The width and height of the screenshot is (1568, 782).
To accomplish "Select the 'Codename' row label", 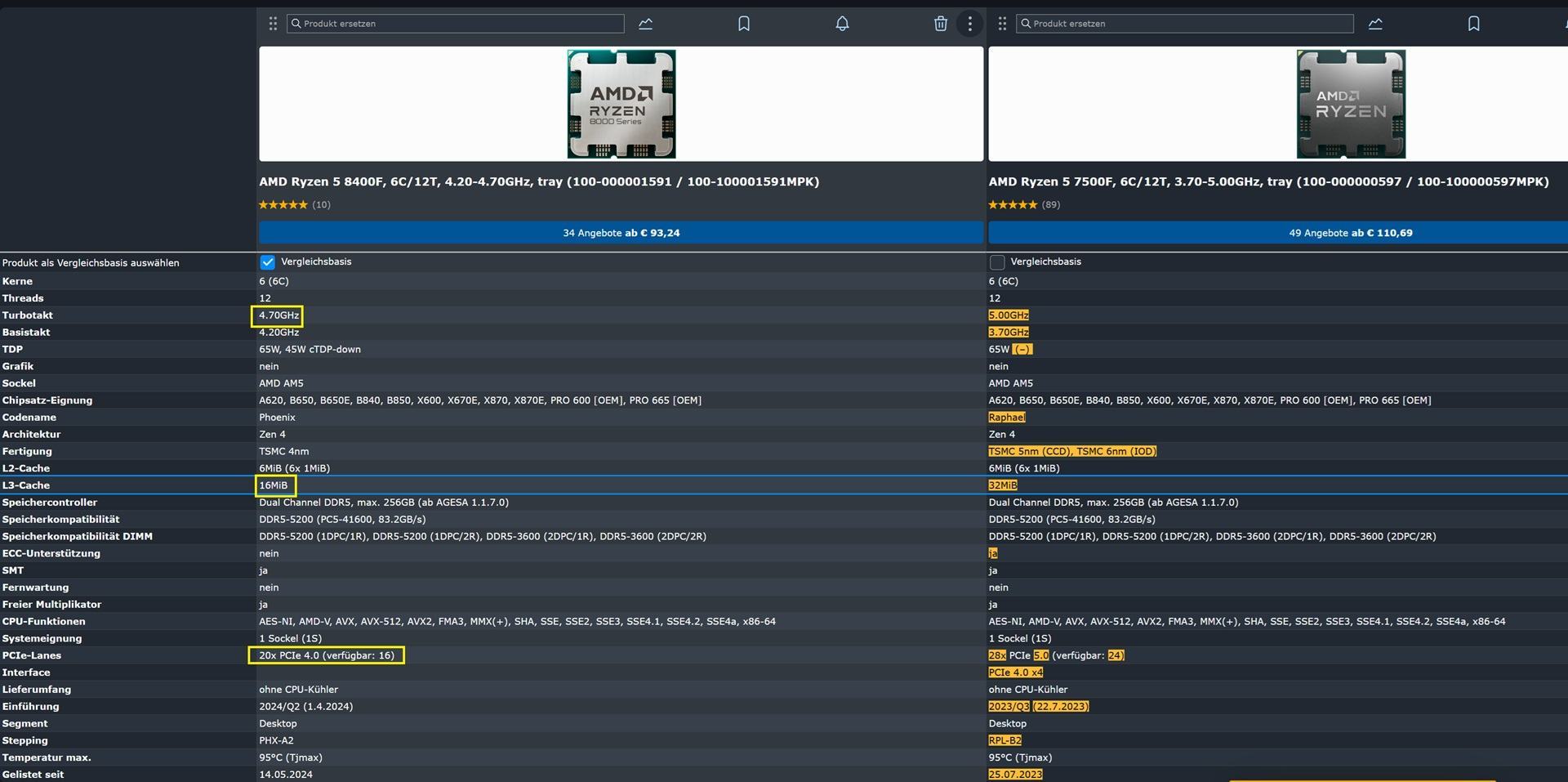I will pos(29,418).
